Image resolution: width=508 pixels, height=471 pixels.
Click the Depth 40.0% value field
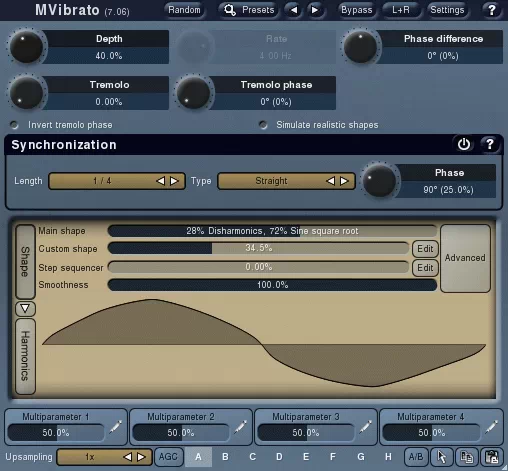pyautogui.click(x=109, y=56)
